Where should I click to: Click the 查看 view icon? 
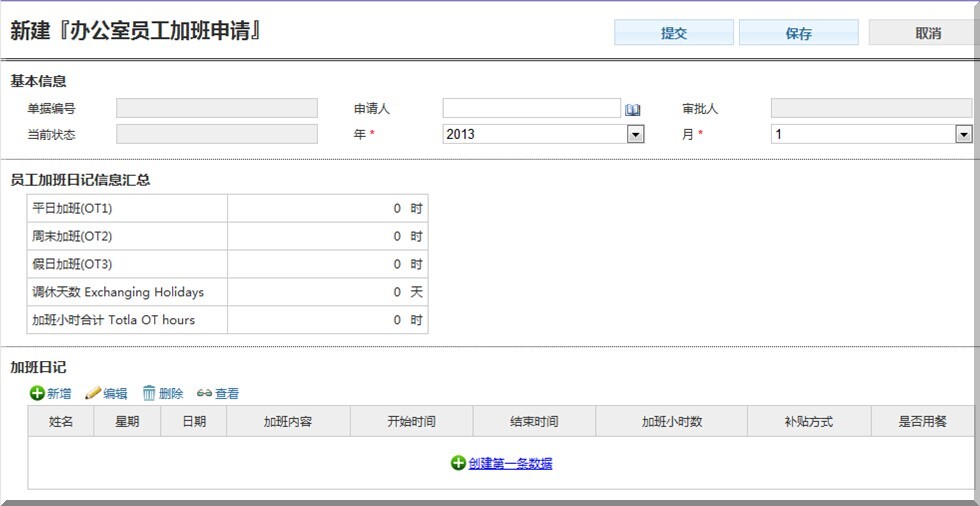204,394
